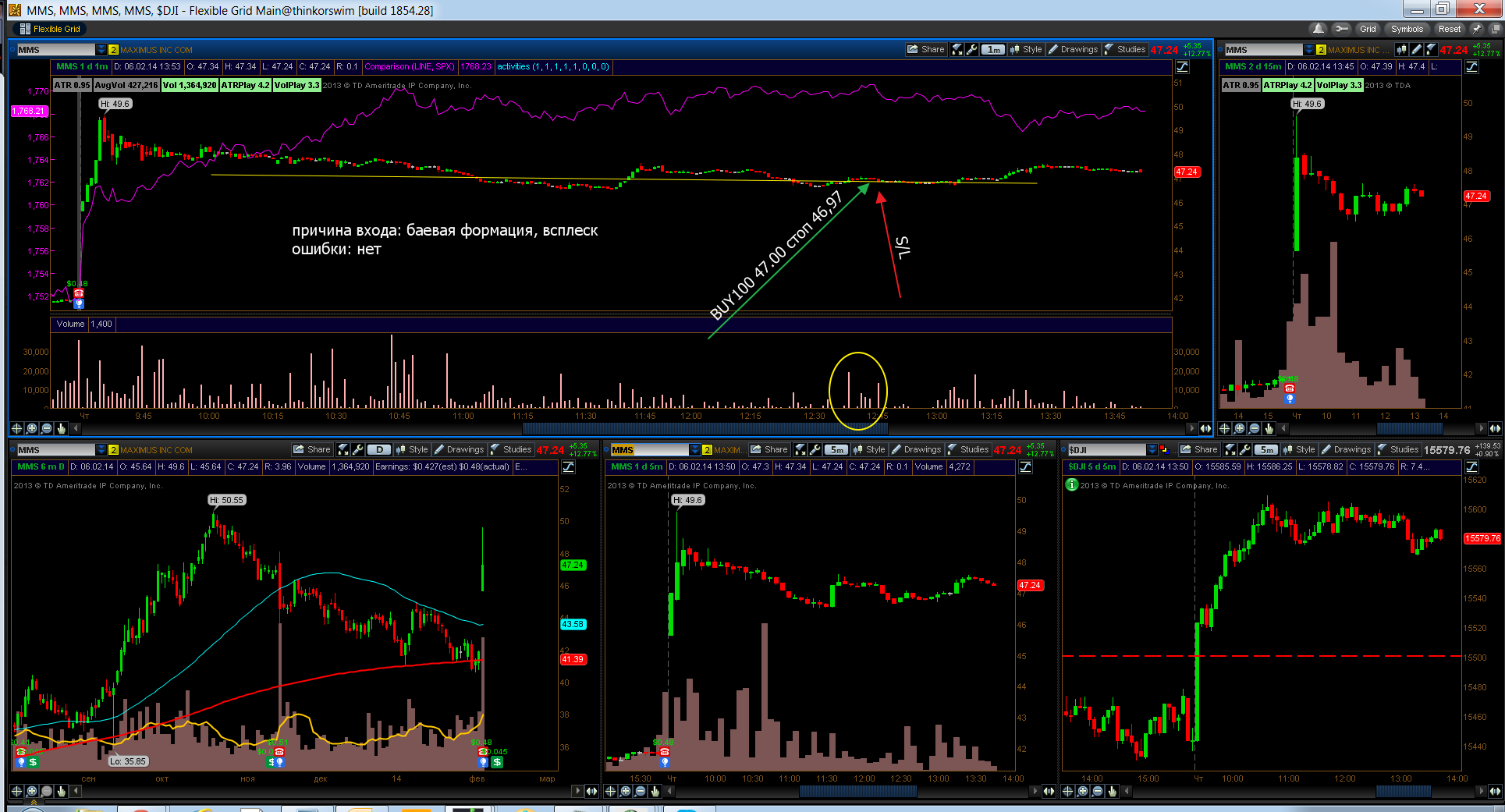Viewport: 1505px width, 812px height.
Task: Select the Flexible Grid tab
Action: [x=50, y=29]
